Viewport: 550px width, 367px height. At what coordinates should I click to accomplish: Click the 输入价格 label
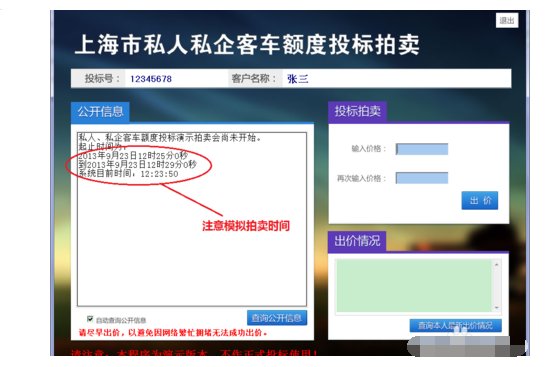(369, 149)
